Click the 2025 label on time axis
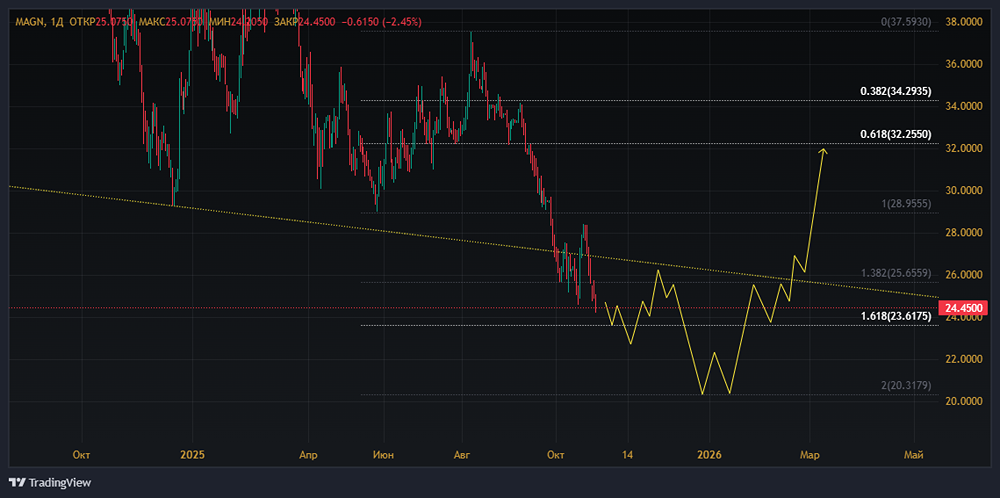Image resolution: width=1000 pixels, height=498 pixels. pyautogui.click(x=192, y=455)
